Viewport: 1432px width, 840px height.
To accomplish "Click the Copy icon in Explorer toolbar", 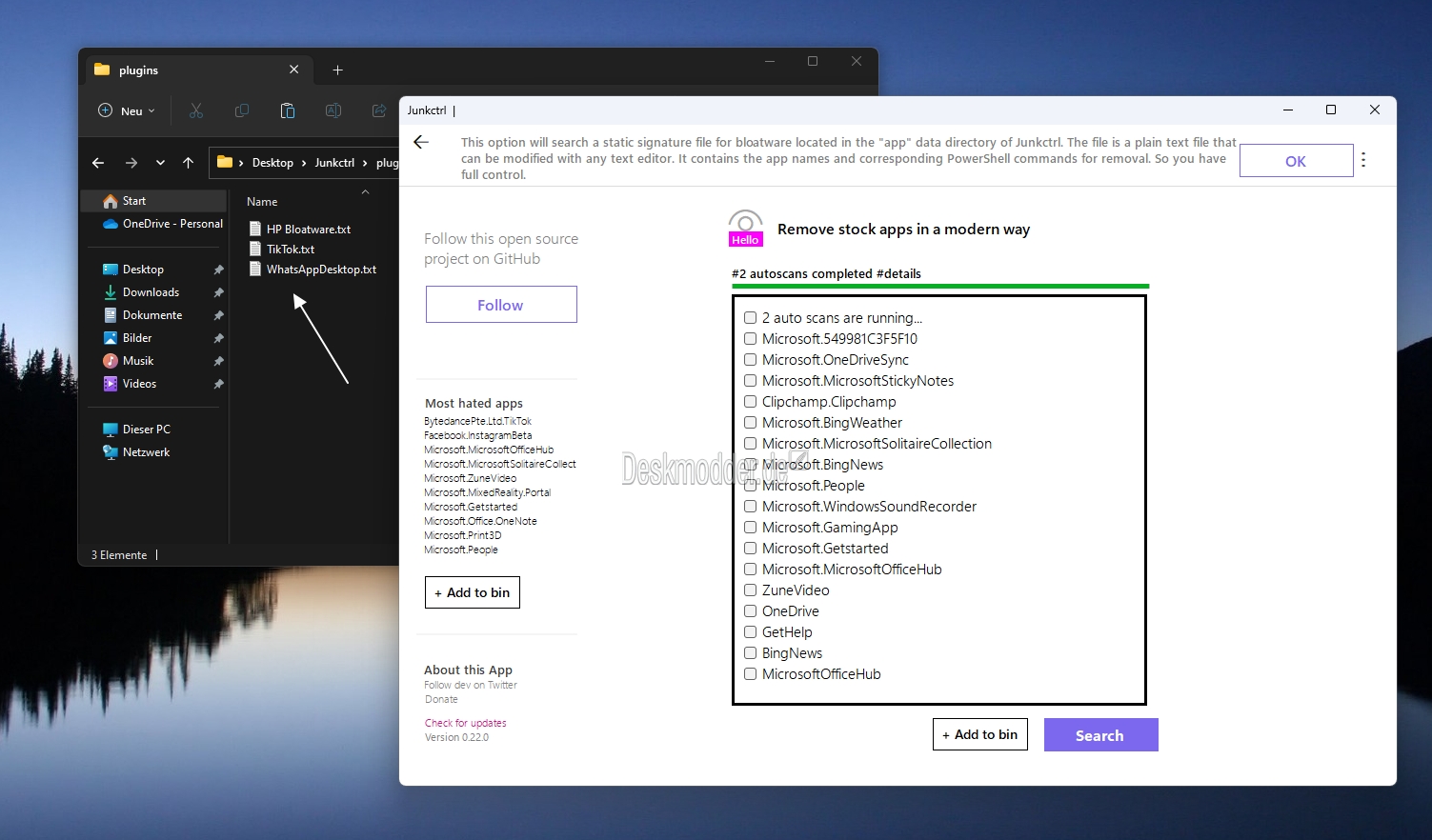I will (x=242, y=111).
